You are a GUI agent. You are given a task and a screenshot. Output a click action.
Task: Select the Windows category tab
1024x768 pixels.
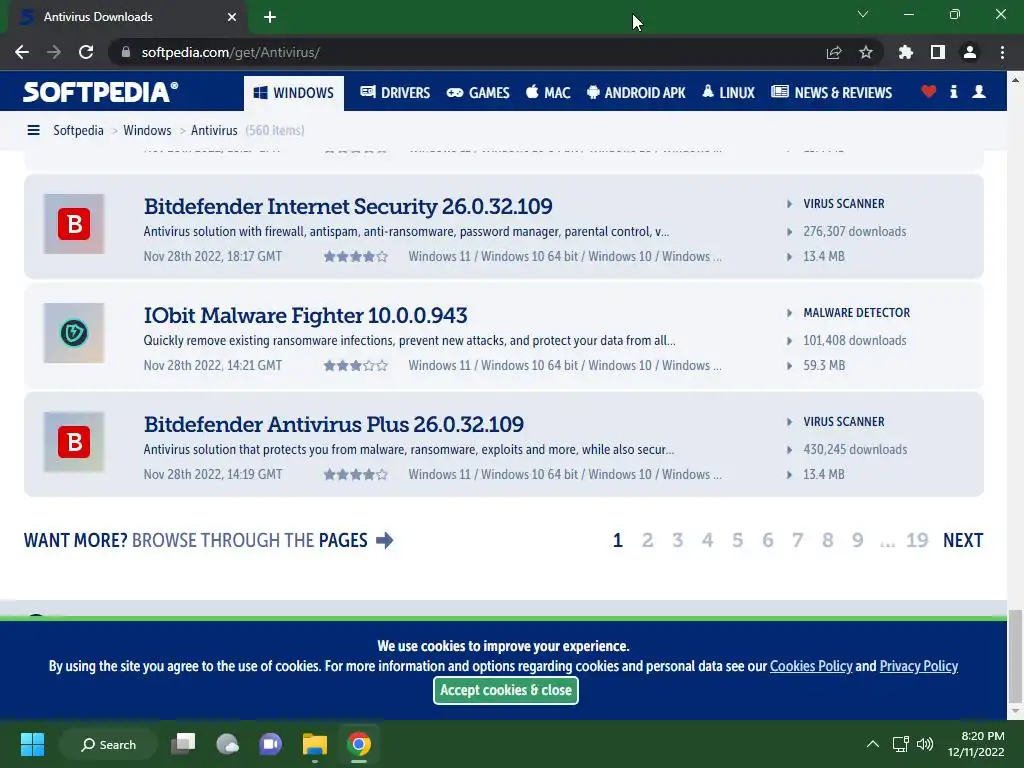(294, 93)
